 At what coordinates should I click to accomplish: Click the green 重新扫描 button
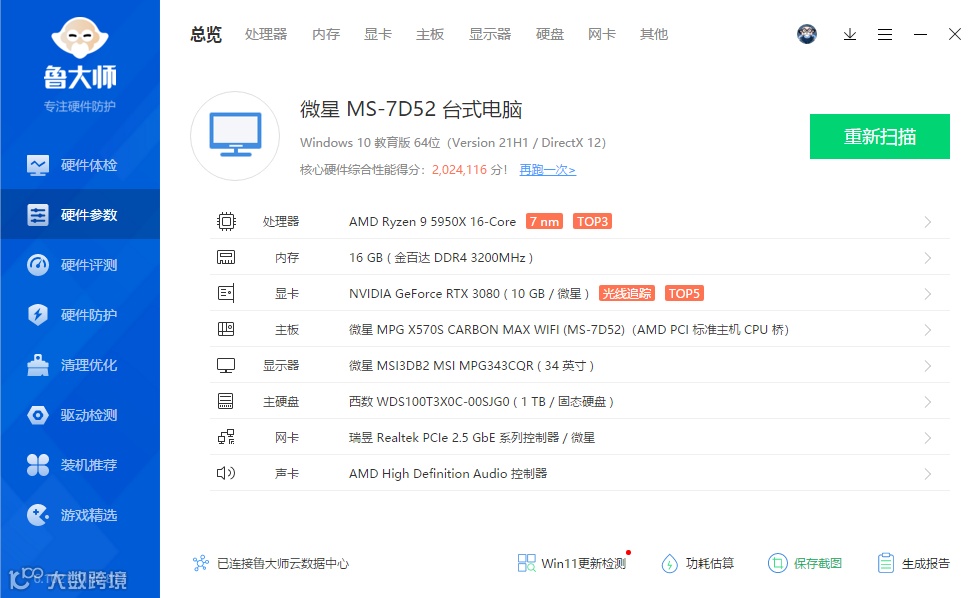880,136
